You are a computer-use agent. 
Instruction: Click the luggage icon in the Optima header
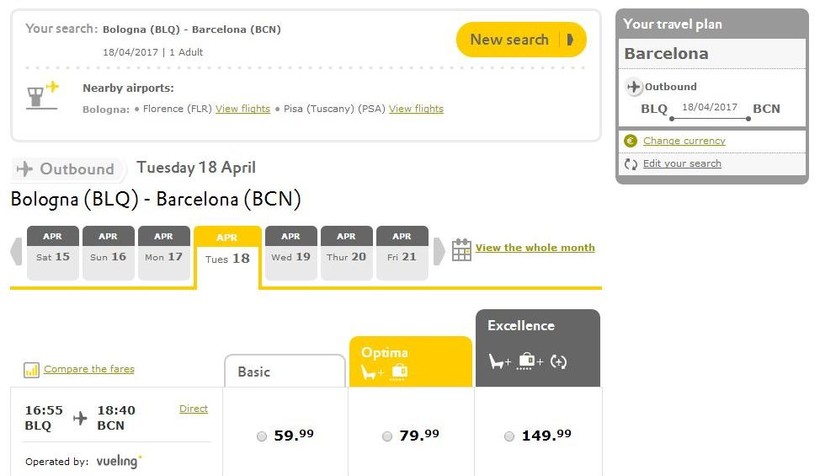click(x=399, y=372)
